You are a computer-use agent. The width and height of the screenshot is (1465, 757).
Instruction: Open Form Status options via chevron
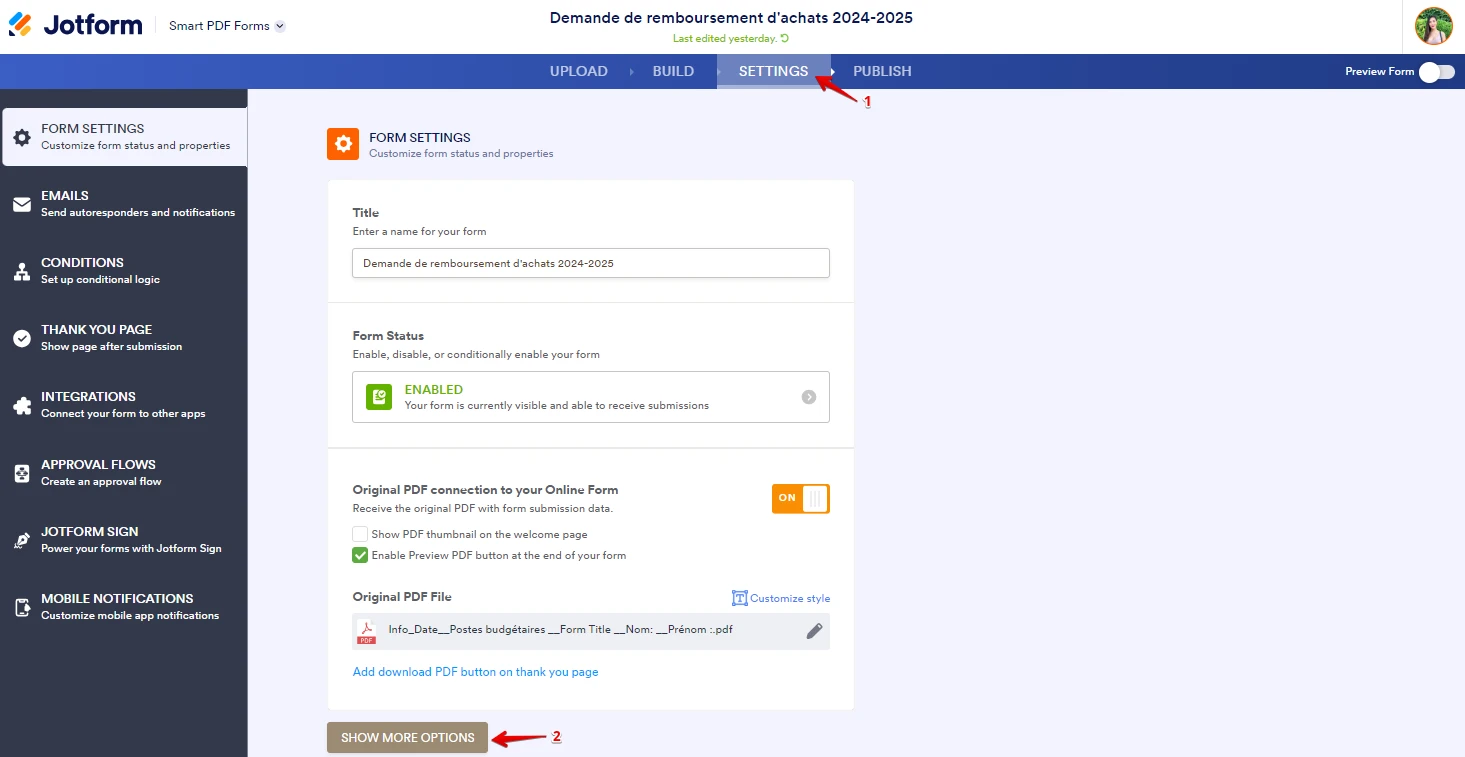809,396
